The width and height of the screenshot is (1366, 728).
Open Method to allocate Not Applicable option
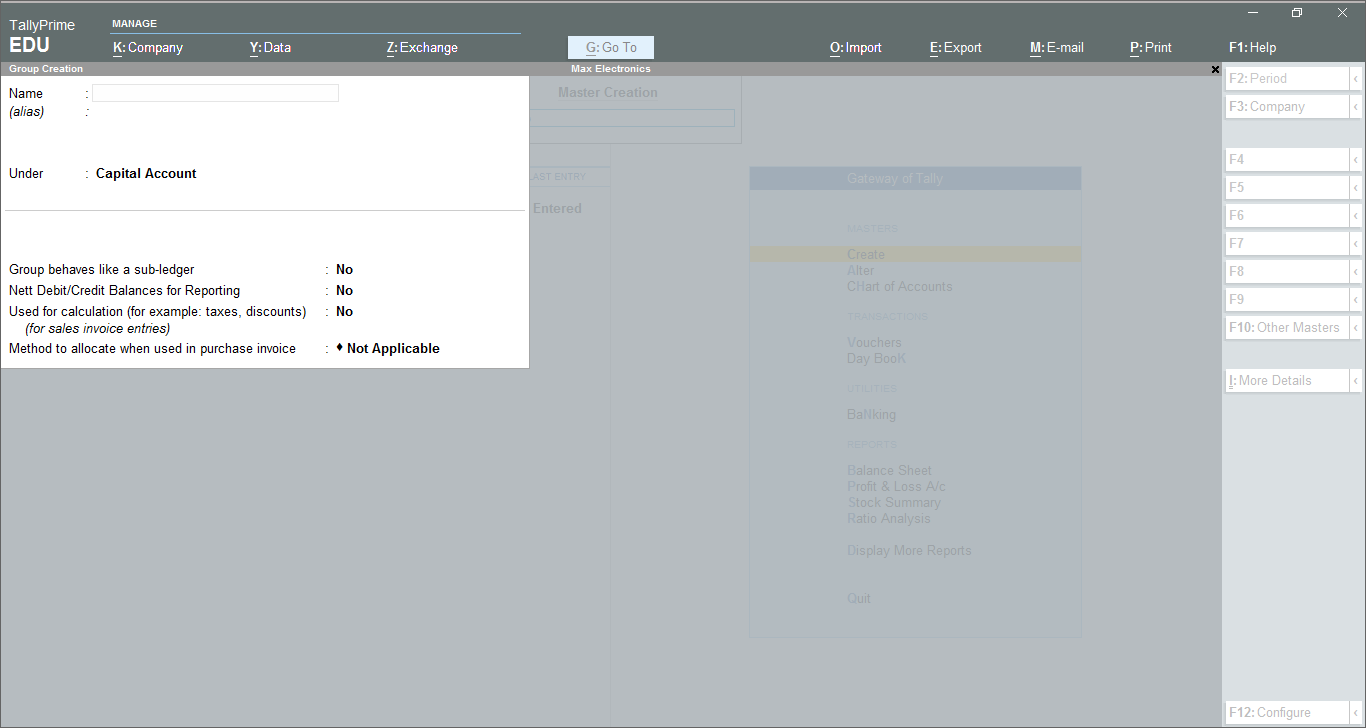point(388,348)
